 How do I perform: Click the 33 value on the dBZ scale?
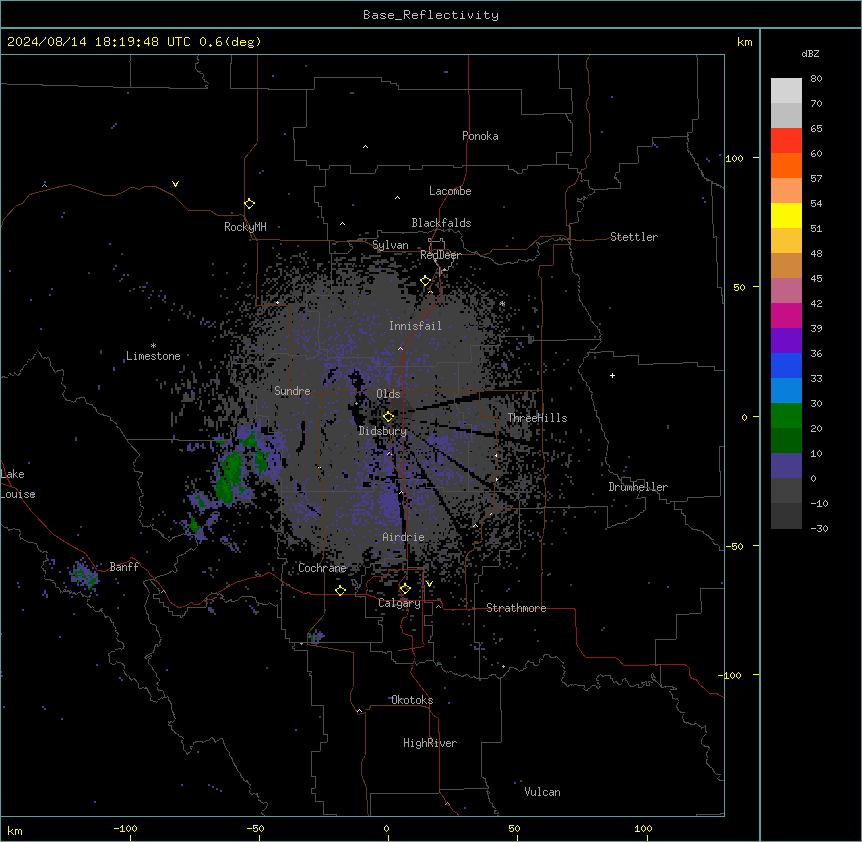pos(816,379)
